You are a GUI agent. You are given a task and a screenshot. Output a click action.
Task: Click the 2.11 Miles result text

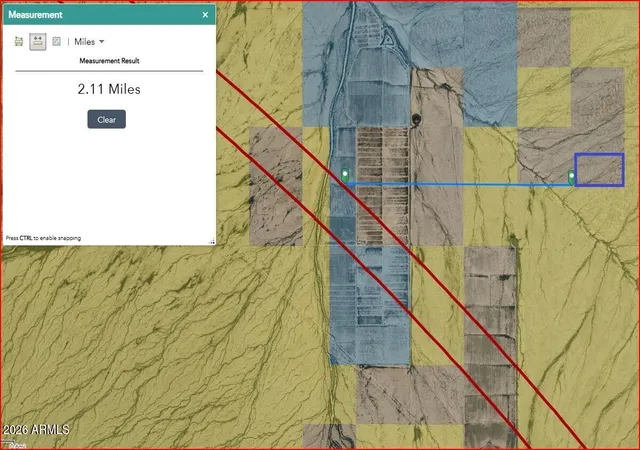pyautogui.click(x=109, y=89)
